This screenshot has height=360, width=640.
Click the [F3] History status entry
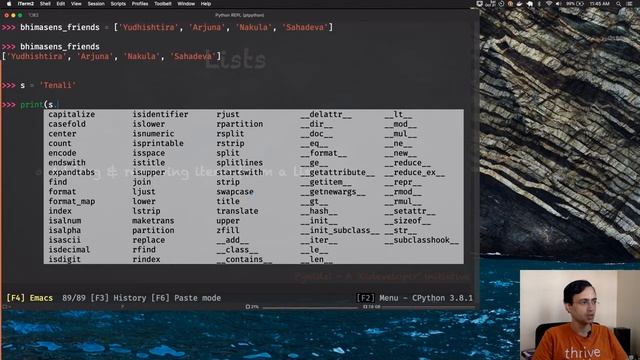118,298
